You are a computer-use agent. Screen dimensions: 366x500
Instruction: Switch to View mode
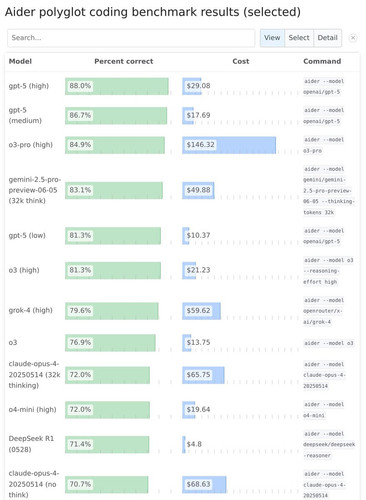point(272,38)
